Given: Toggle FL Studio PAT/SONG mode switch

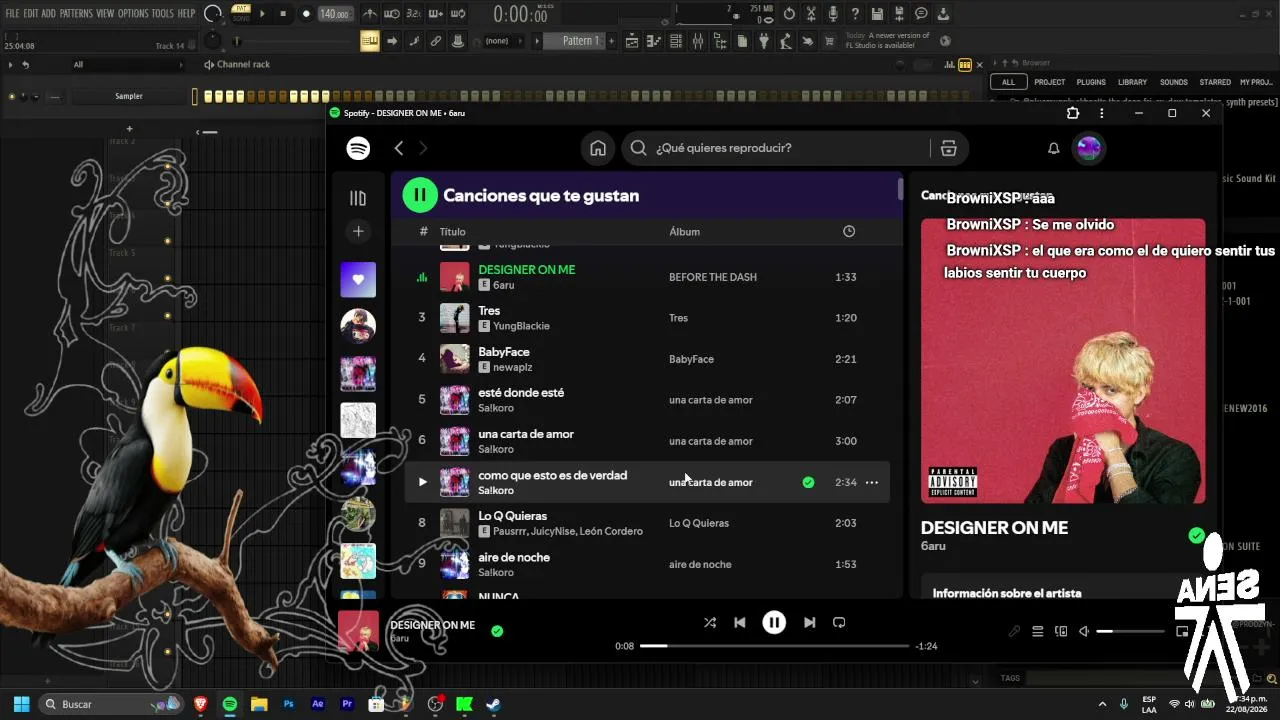Looking at the screenshot, I should point(241,13).
